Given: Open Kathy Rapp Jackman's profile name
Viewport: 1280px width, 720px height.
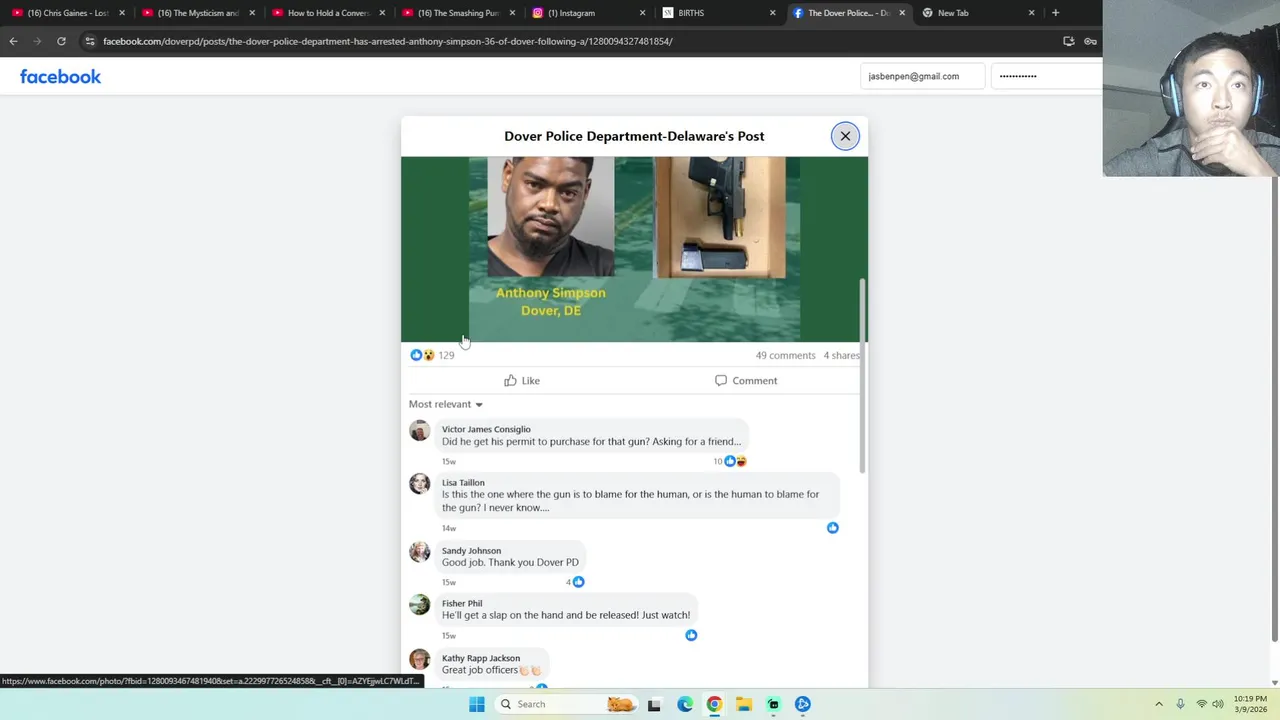Looking at the screenshot, I should [x=481, y=658].
